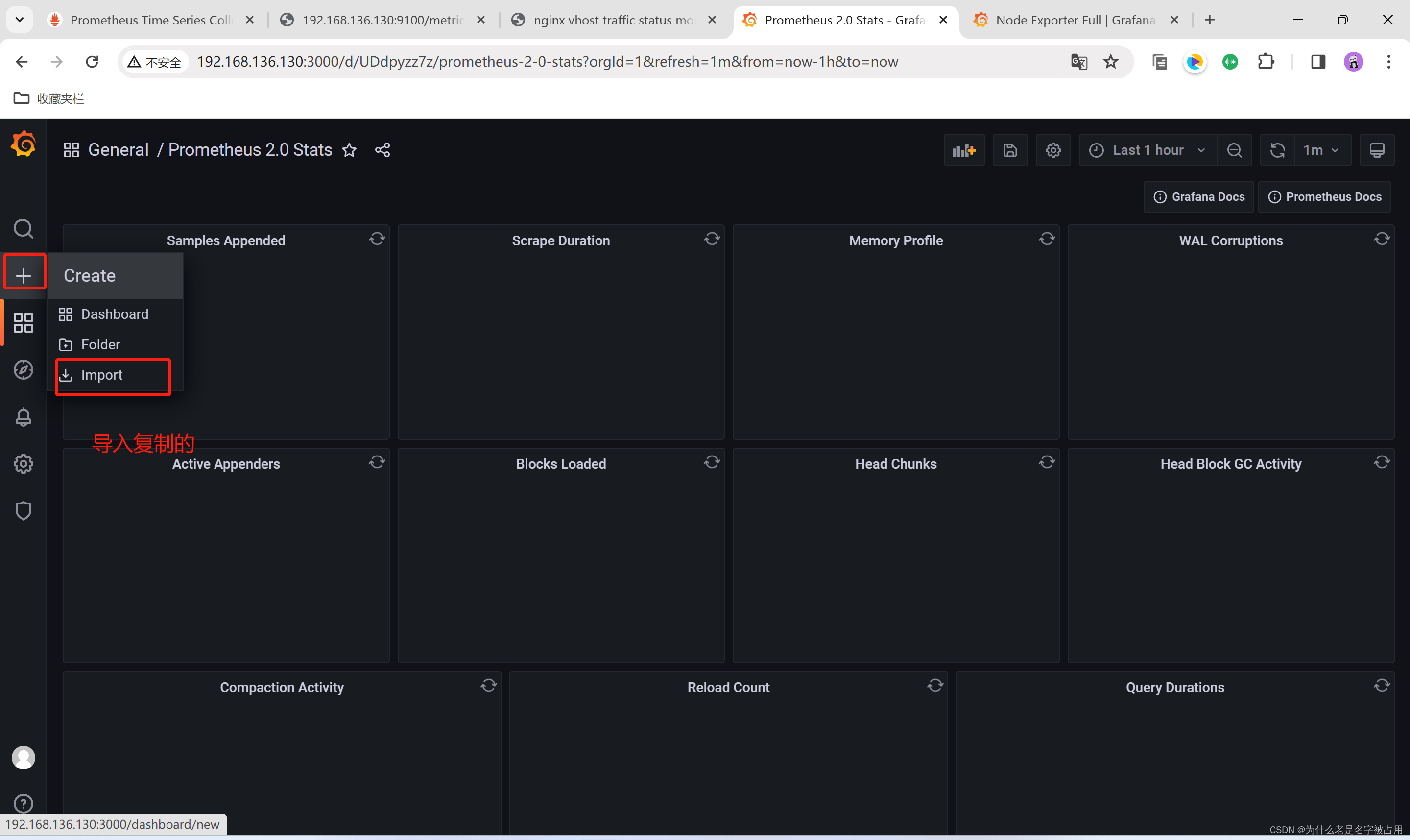
Task: Switch to nginx vhost traffic status tab
Action: 613,20
